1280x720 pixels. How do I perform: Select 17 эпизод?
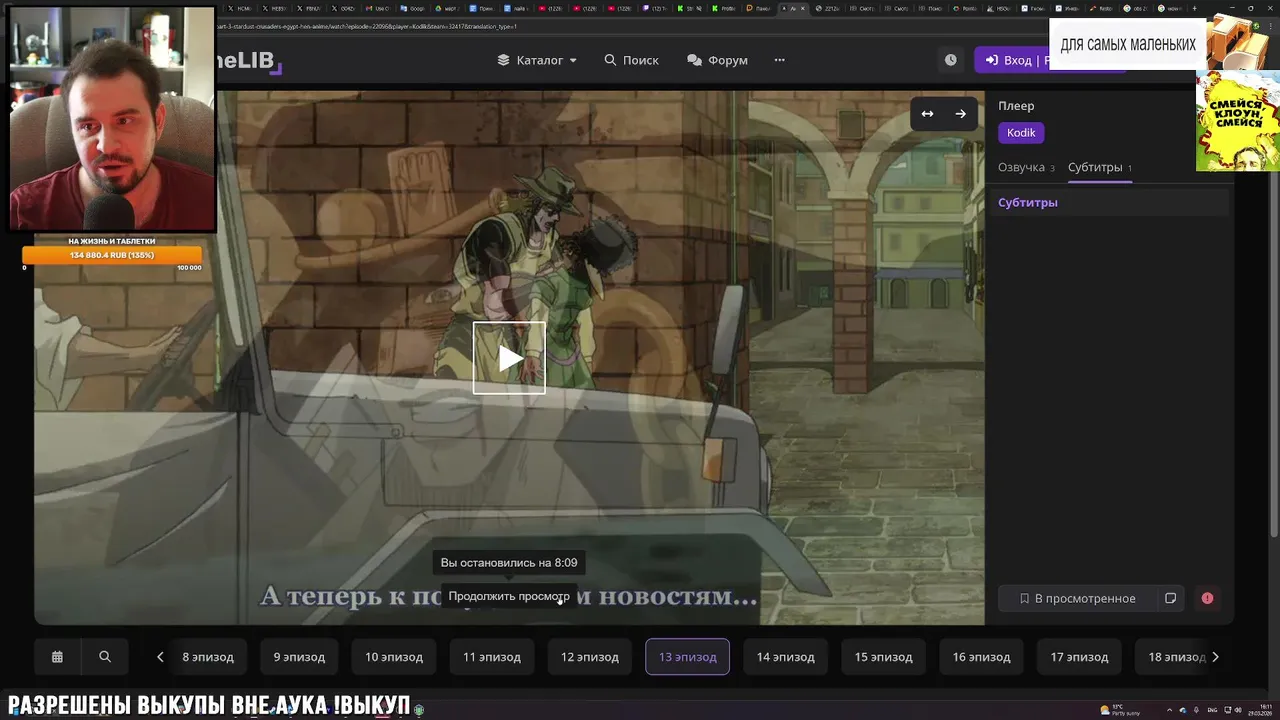tap(1080, 657)
